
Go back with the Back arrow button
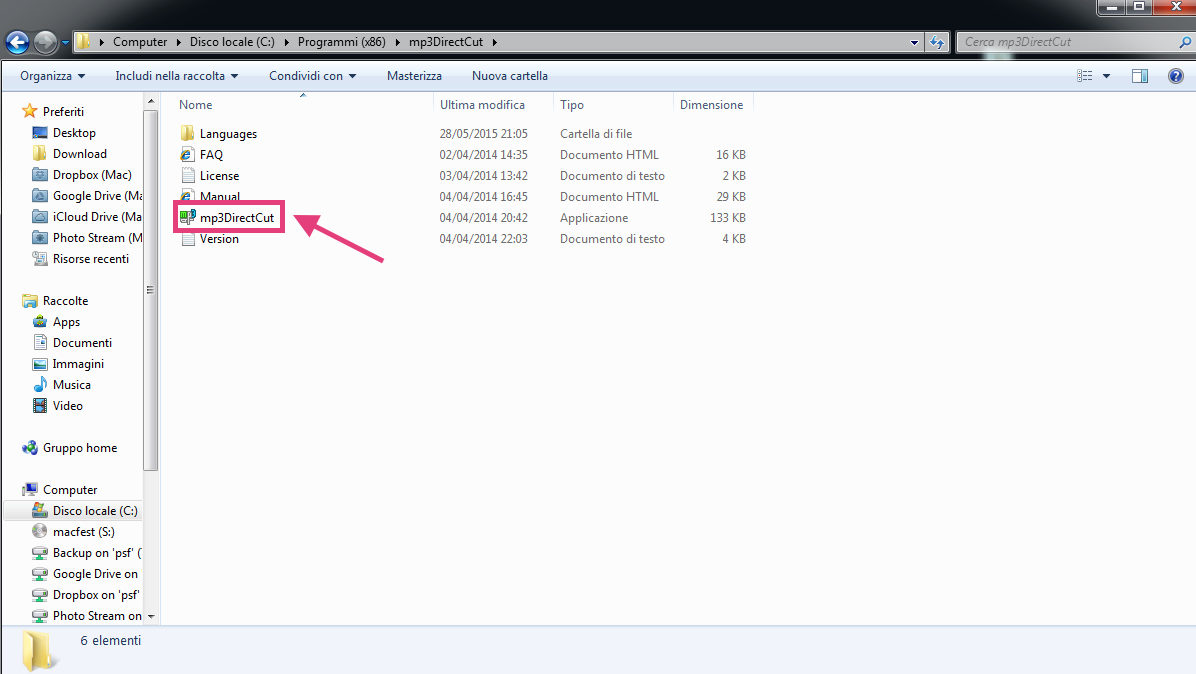point(17,42)
